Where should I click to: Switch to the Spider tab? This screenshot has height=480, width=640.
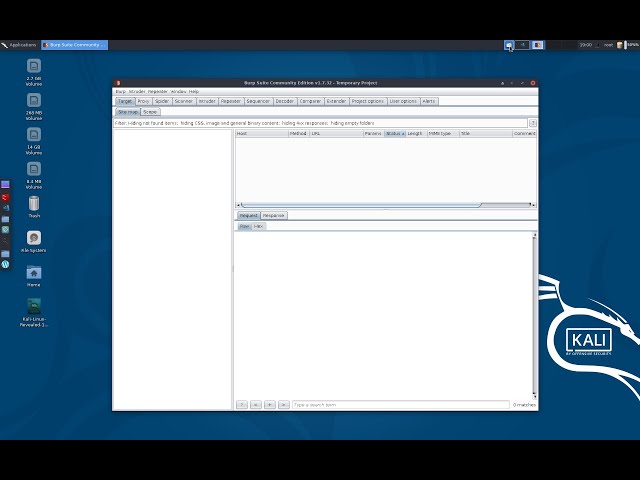coord(162,101)
